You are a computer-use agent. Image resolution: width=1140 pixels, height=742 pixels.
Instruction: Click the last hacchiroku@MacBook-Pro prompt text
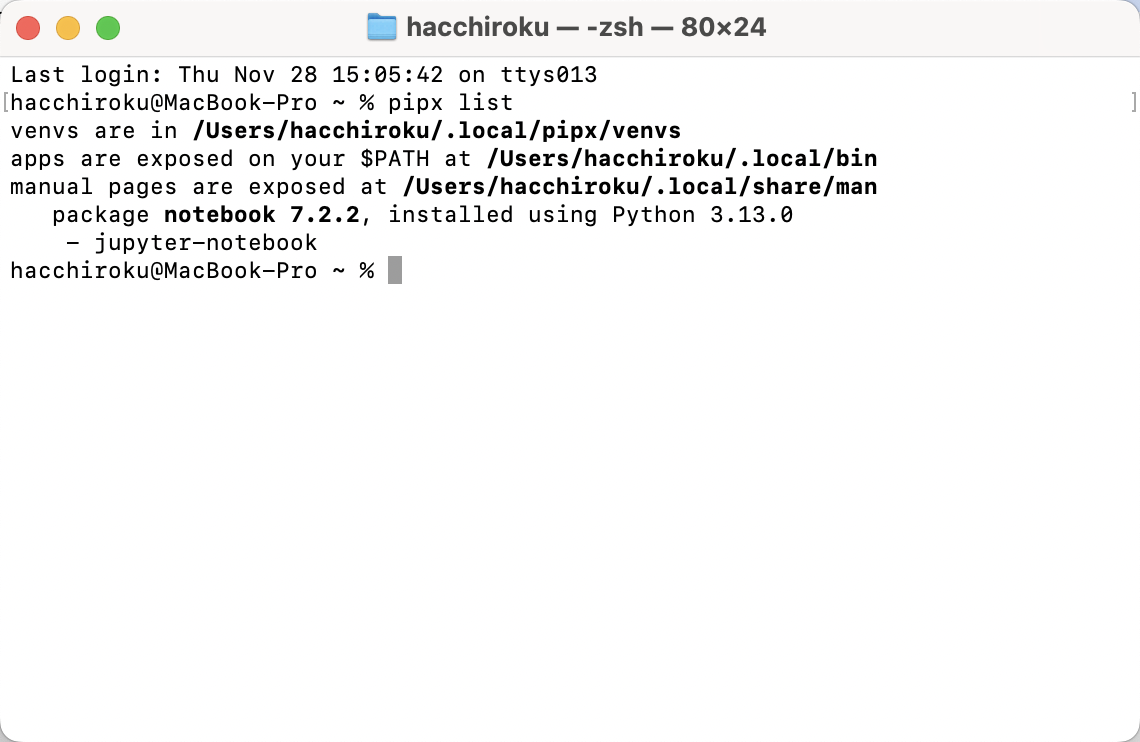click(x=164, y=270)
